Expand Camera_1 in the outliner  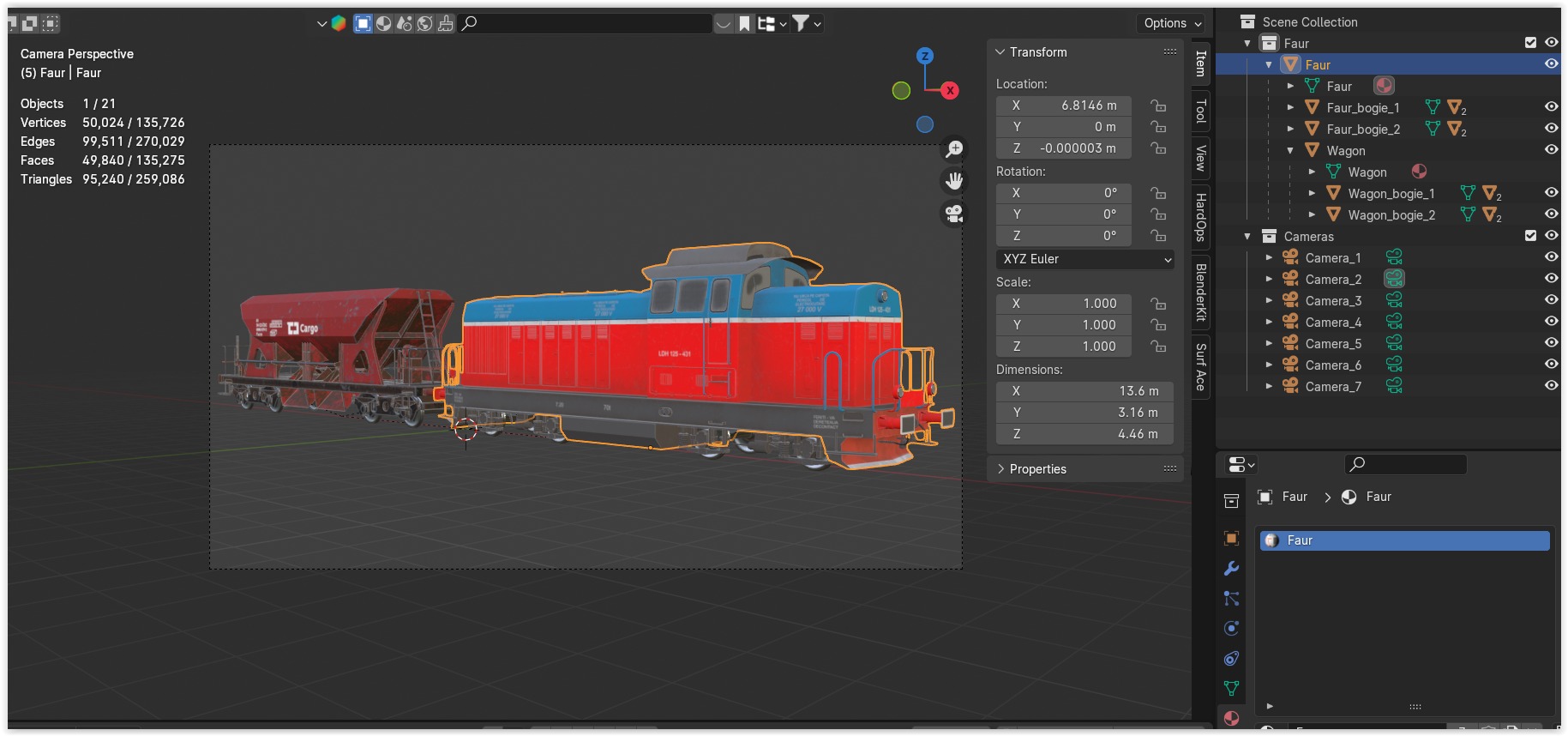(1269, 257)
